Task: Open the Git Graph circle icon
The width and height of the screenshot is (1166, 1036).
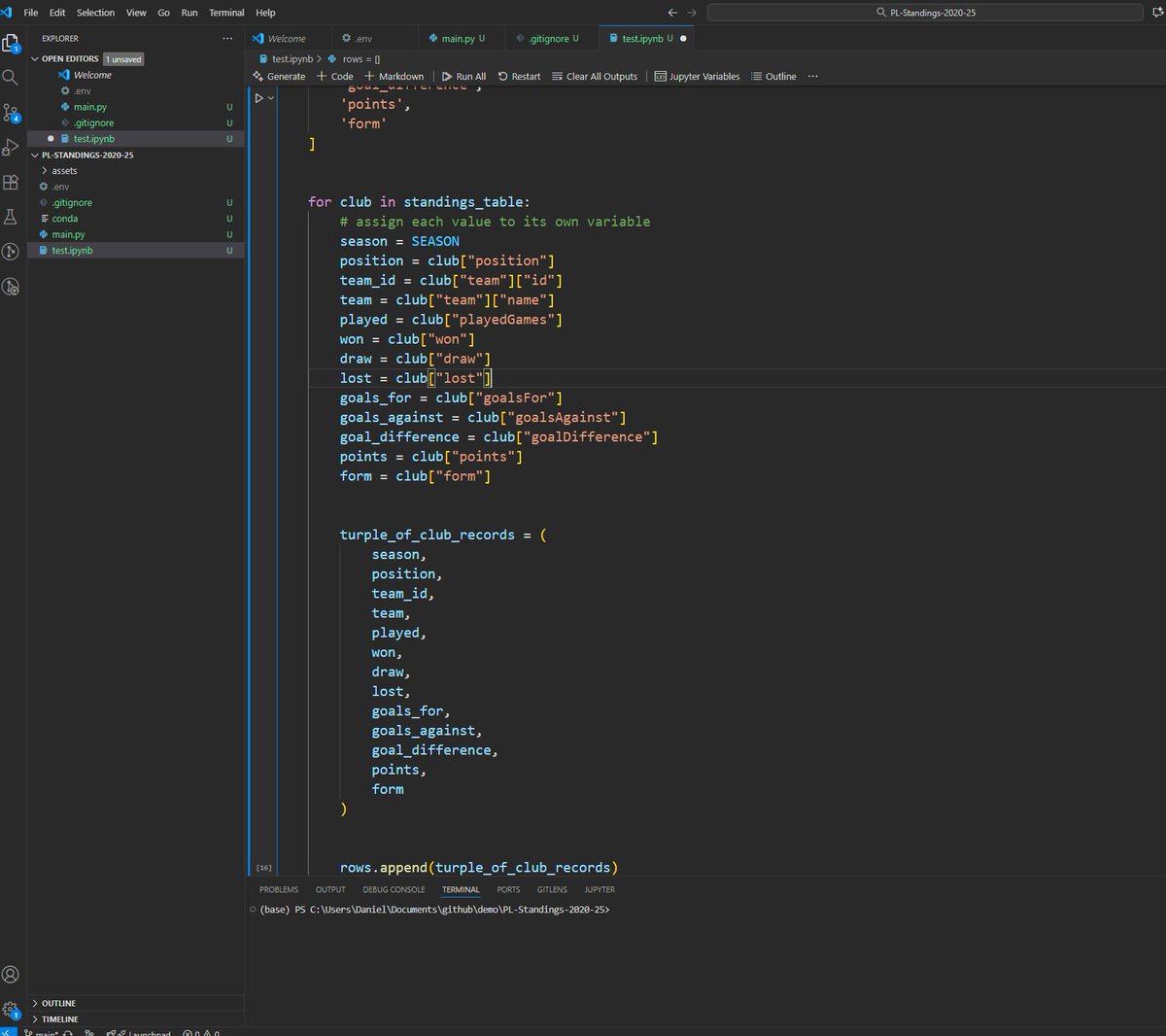Action: 11,252
